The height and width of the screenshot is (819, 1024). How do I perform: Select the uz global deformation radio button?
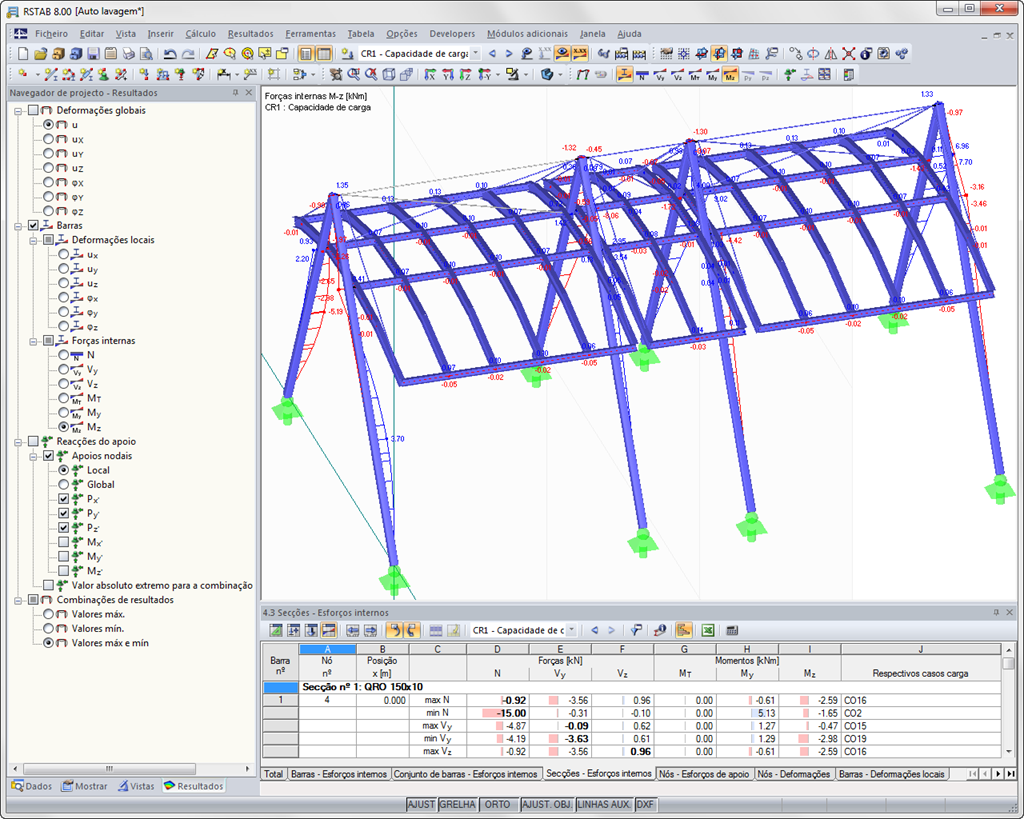click(x=48, y=167)
